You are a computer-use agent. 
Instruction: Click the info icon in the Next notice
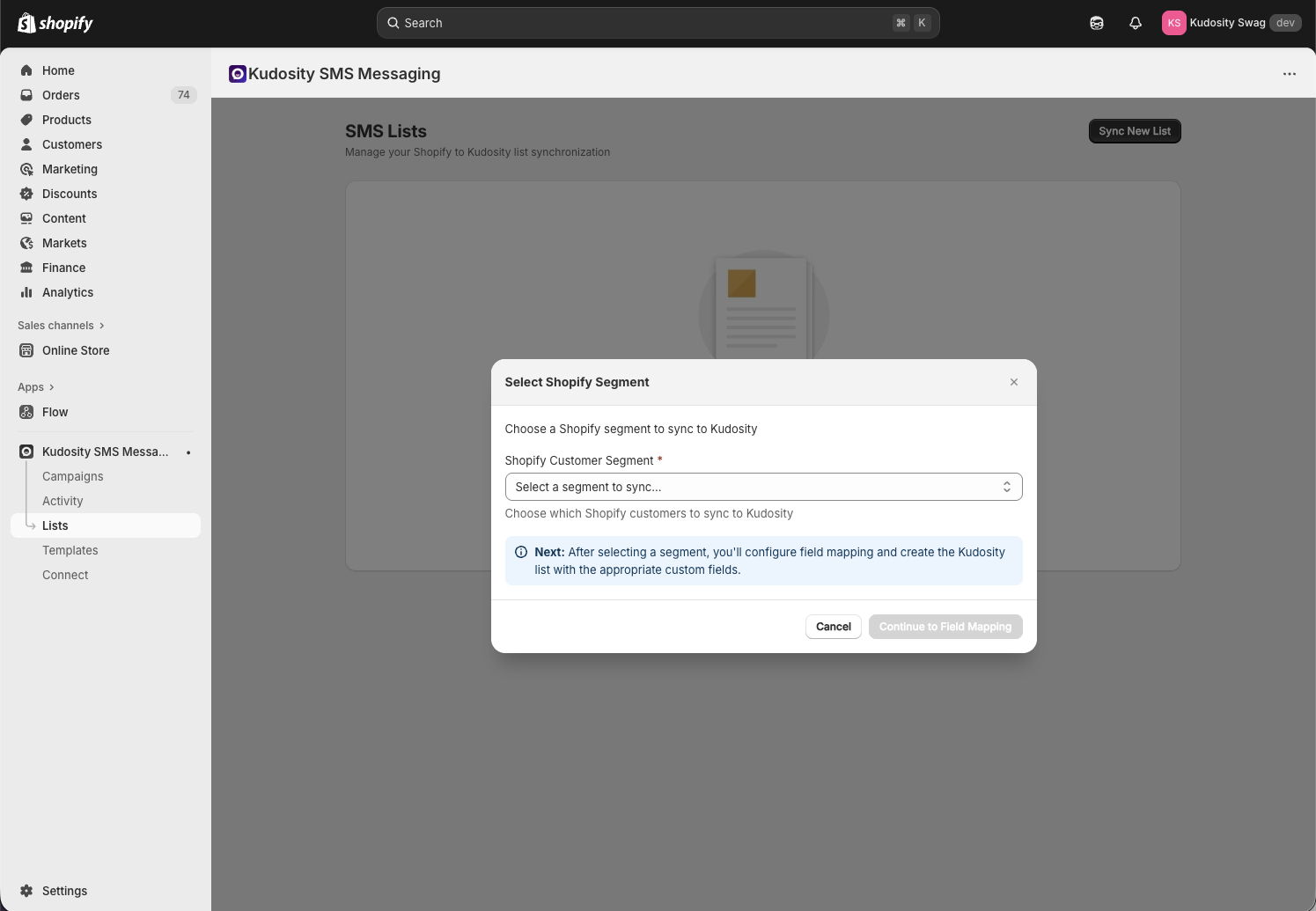tap(521, 552)
